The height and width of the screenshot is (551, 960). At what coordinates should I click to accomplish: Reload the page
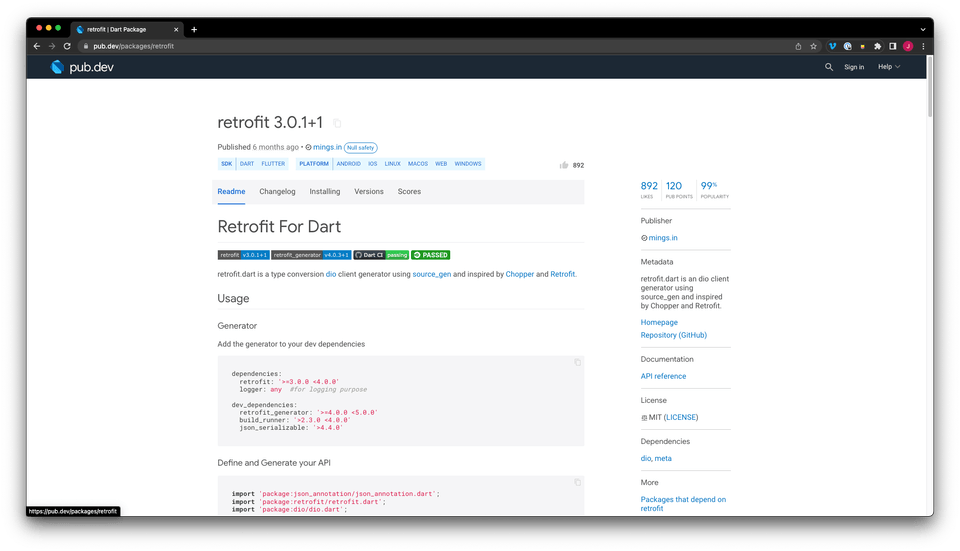point(67,46)
